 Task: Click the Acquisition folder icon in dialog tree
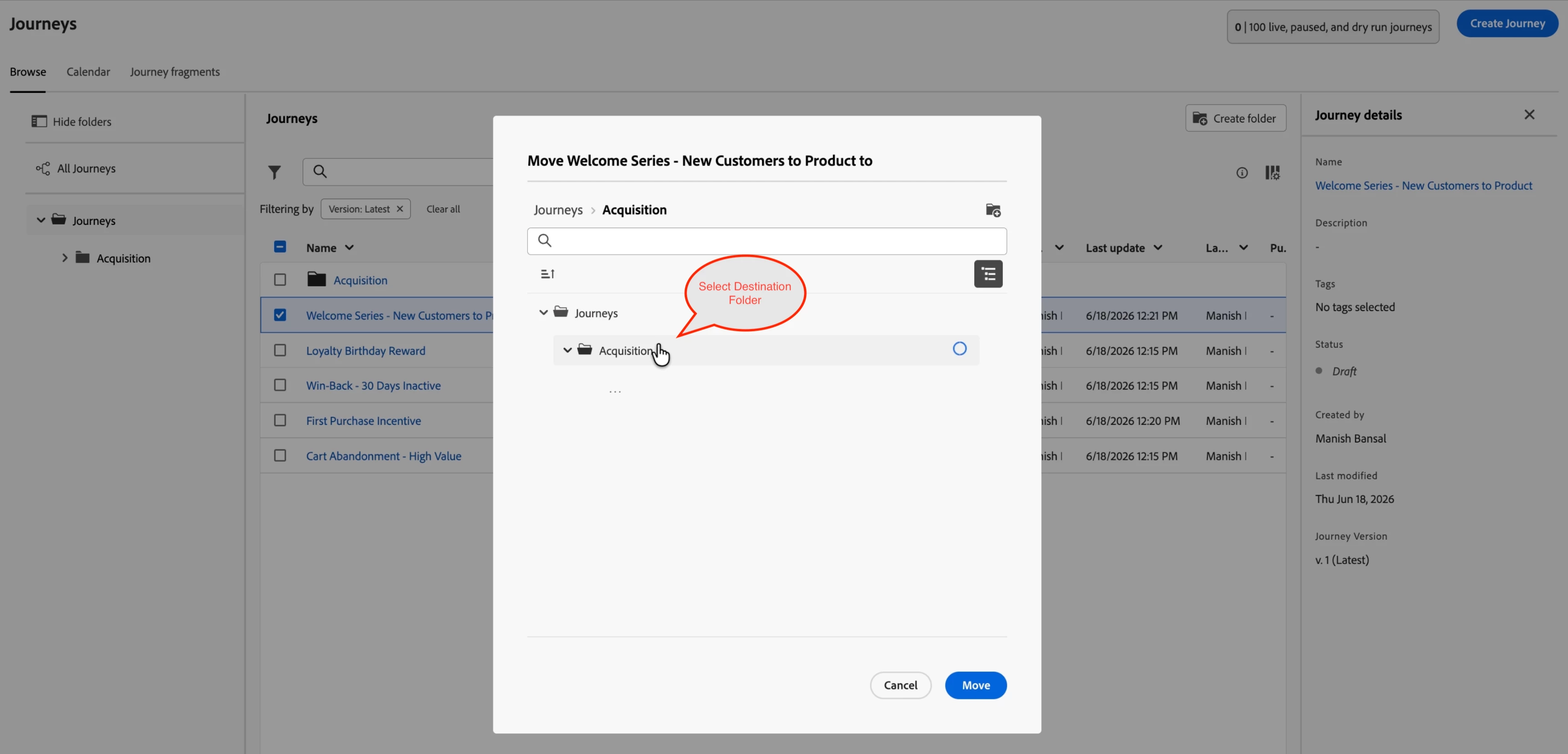pyautogui.click(x=584, y=350)
